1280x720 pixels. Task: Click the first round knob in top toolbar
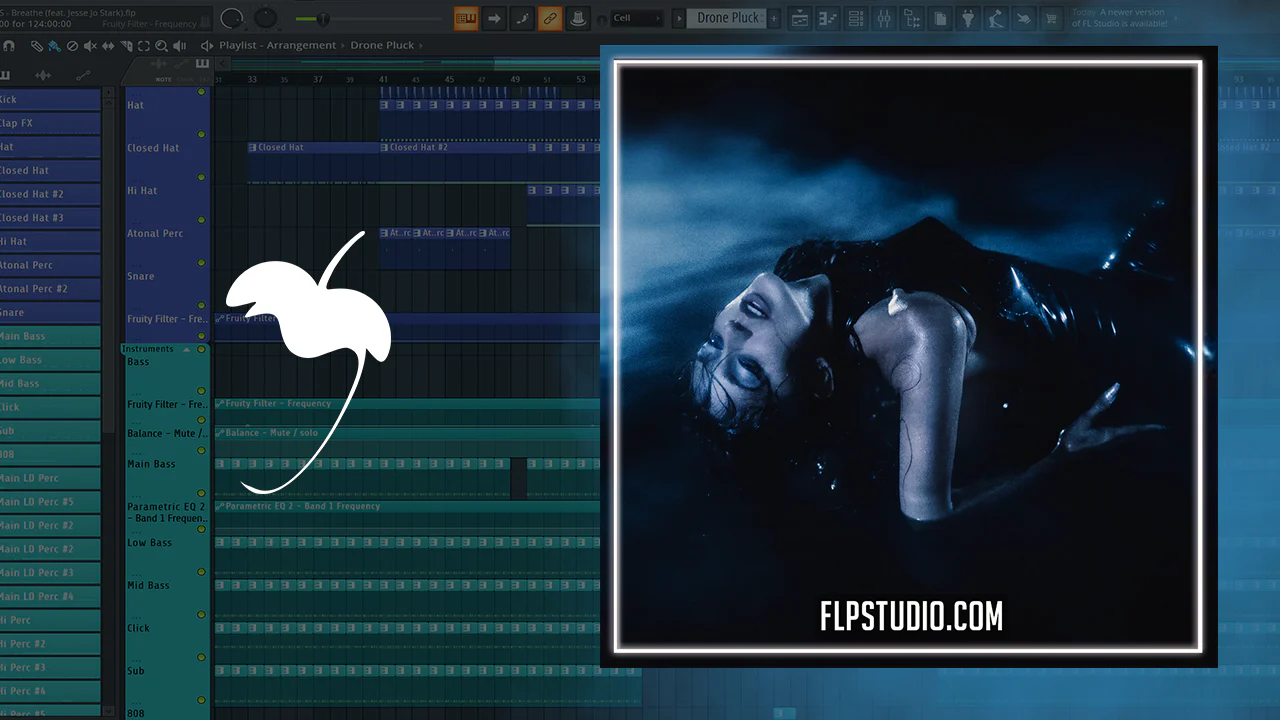coord(231,18)
